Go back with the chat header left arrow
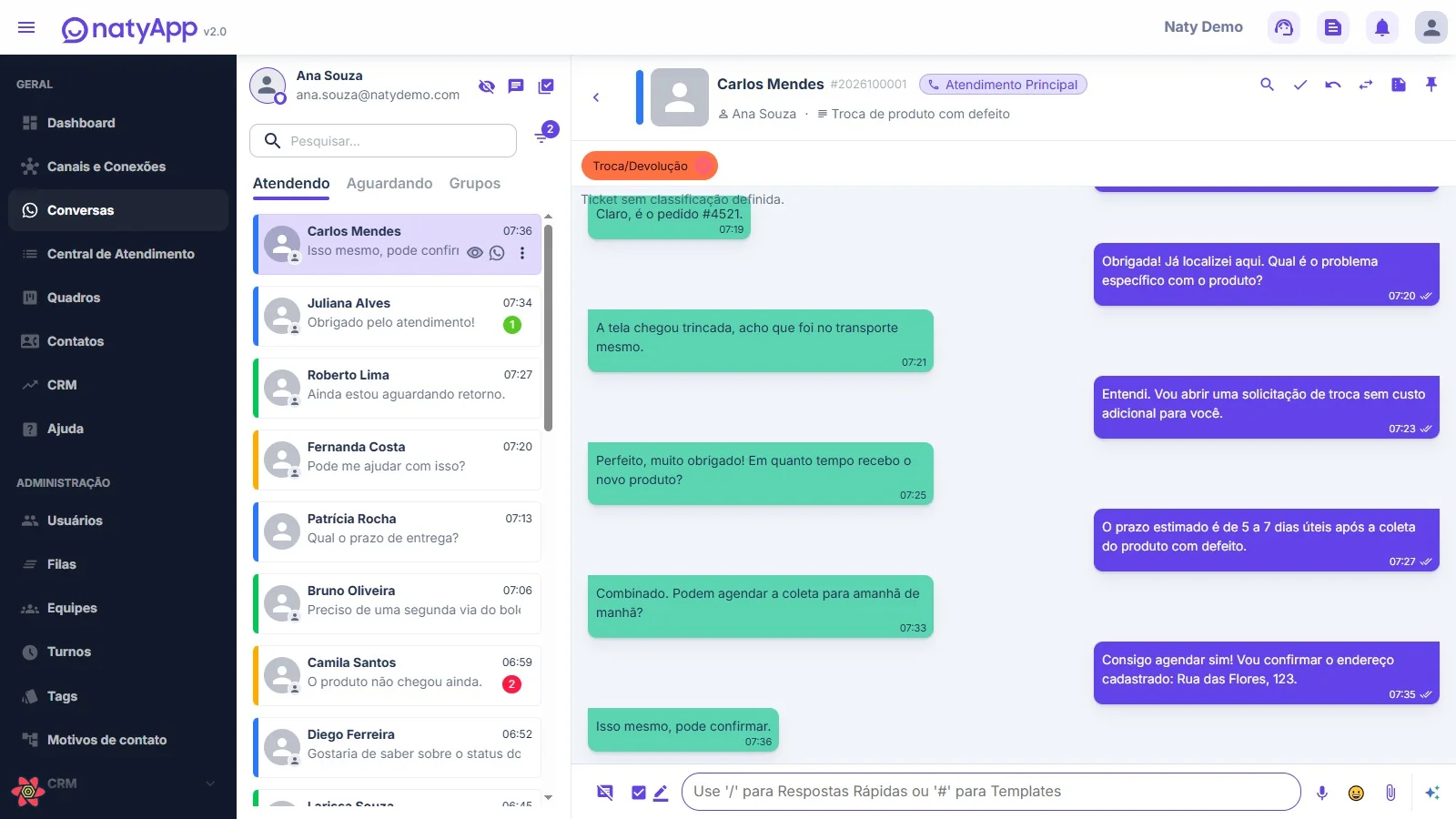The width and height of the screenshot is (1456, 819). coord(596,97)
